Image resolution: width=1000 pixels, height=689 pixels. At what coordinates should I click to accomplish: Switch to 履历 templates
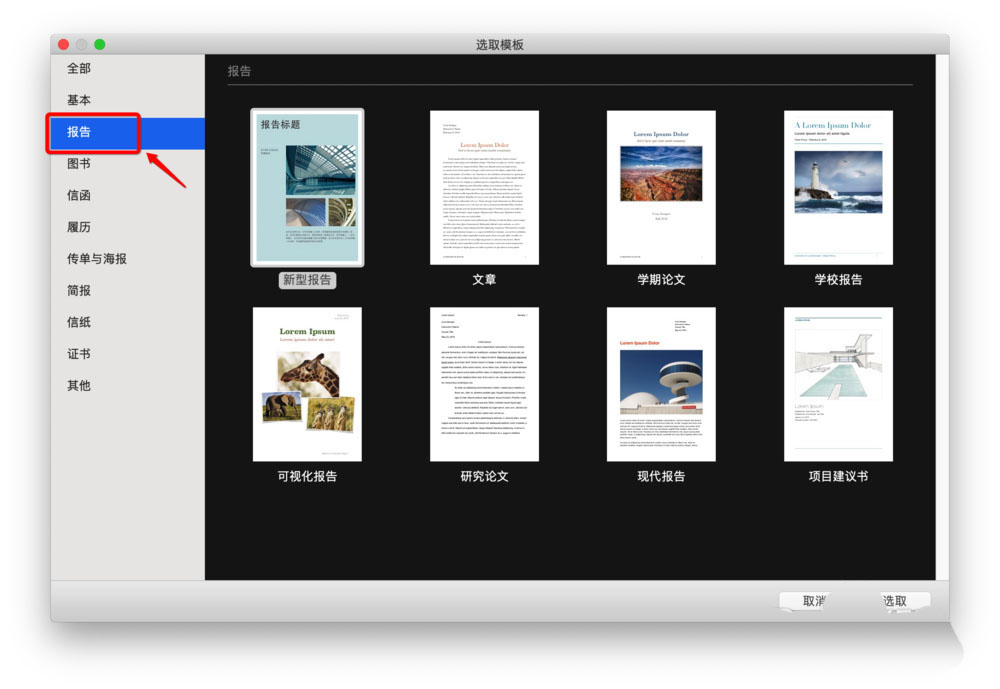pyautogui.click(x=79, y=227)
